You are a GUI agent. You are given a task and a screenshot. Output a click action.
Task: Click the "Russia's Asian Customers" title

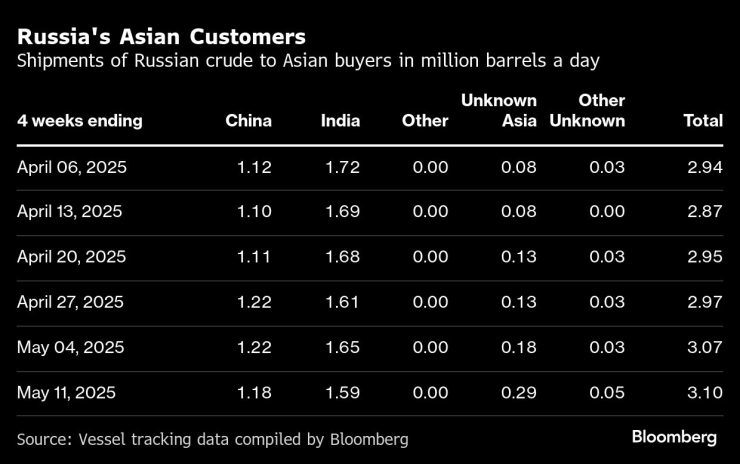click(x=161, y=37)
